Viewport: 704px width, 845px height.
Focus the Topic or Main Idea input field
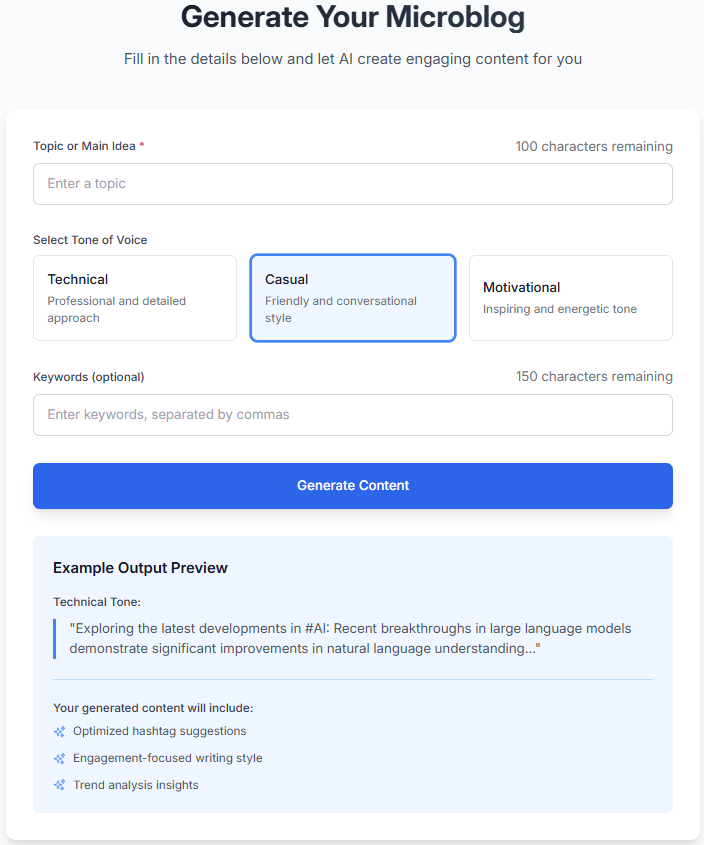(x=352, y=184)
